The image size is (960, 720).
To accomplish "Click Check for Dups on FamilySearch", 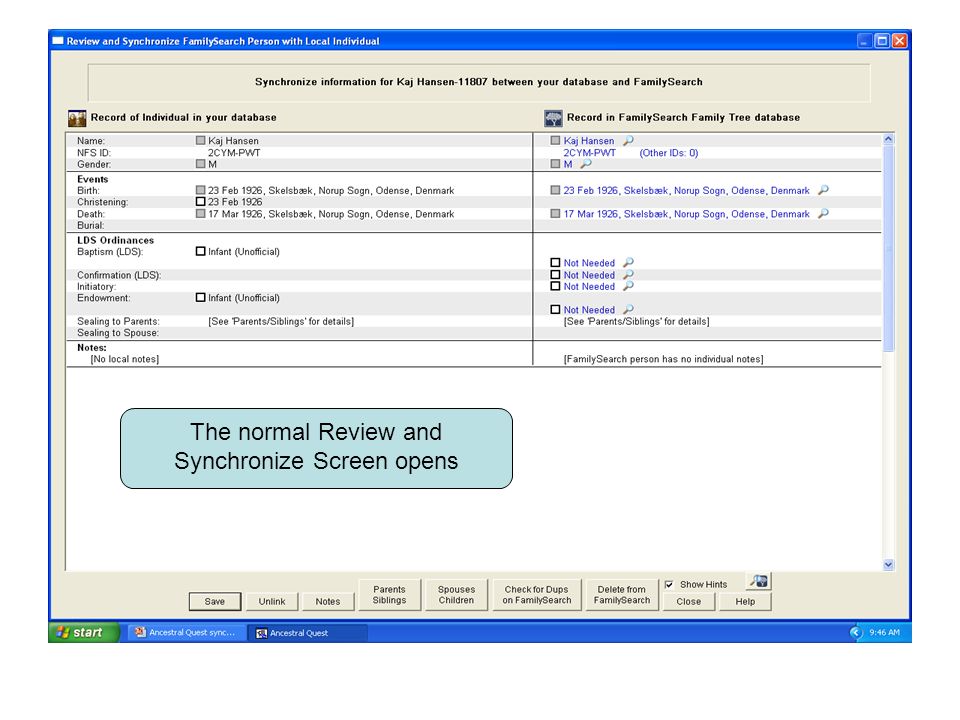I will 537,594.
